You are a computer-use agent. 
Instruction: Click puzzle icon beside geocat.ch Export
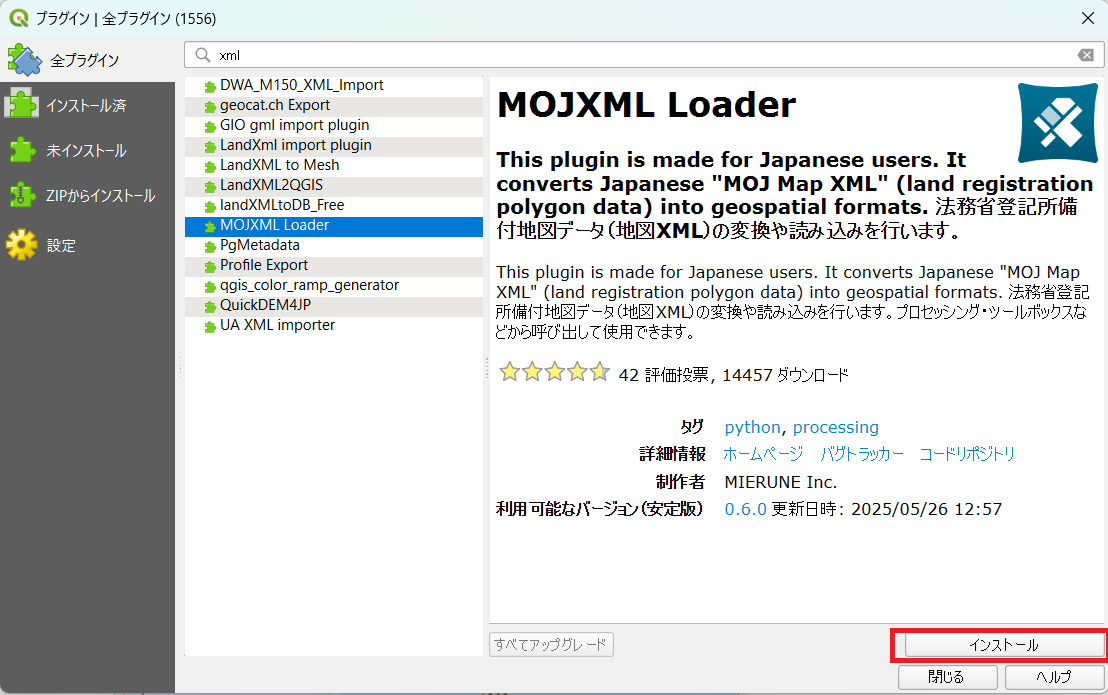pyautogui.click(x=210, y=107)
